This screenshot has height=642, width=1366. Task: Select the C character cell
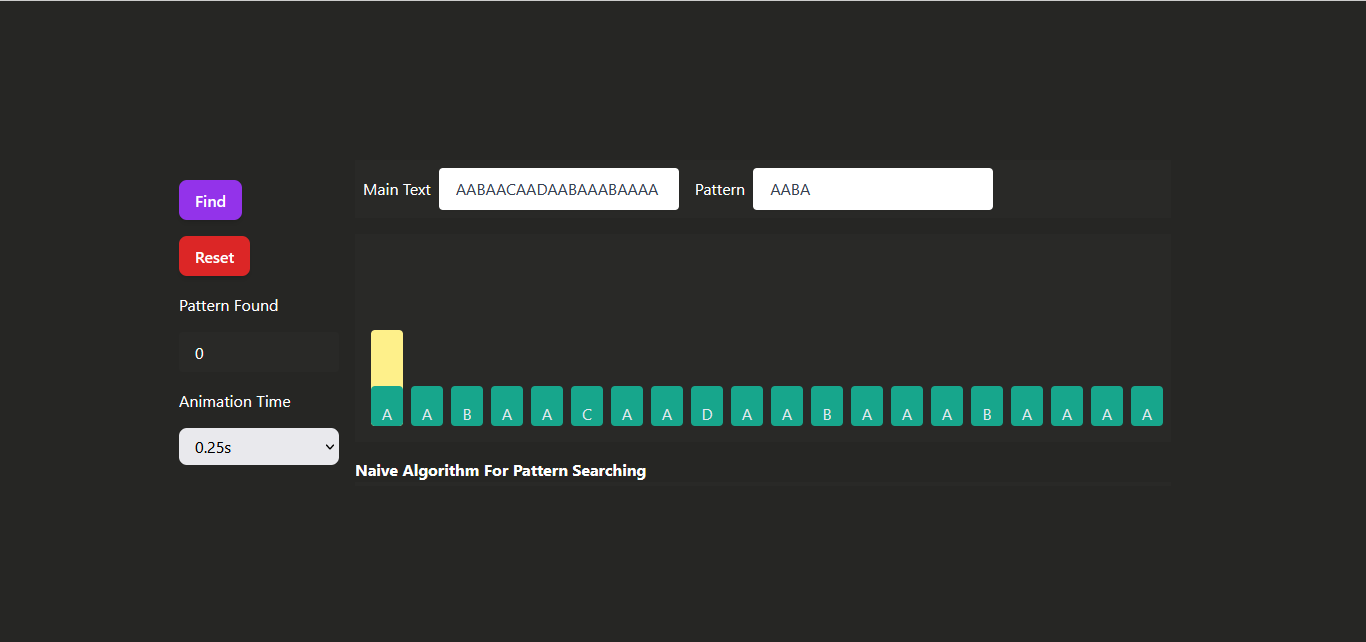tap(587, 406)
